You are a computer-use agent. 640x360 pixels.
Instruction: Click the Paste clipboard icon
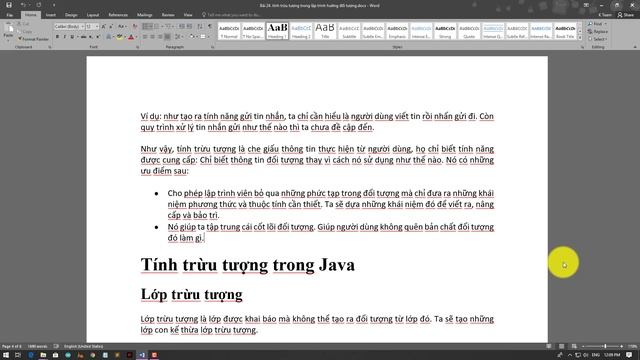coord(9,28)
